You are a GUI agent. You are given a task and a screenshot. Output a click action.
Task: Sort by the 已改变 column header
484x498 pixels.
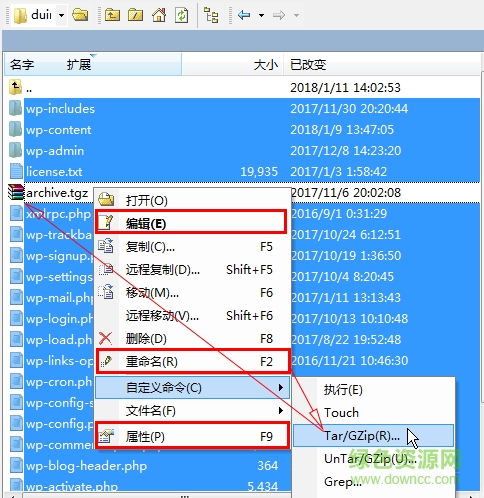[308, 64]
